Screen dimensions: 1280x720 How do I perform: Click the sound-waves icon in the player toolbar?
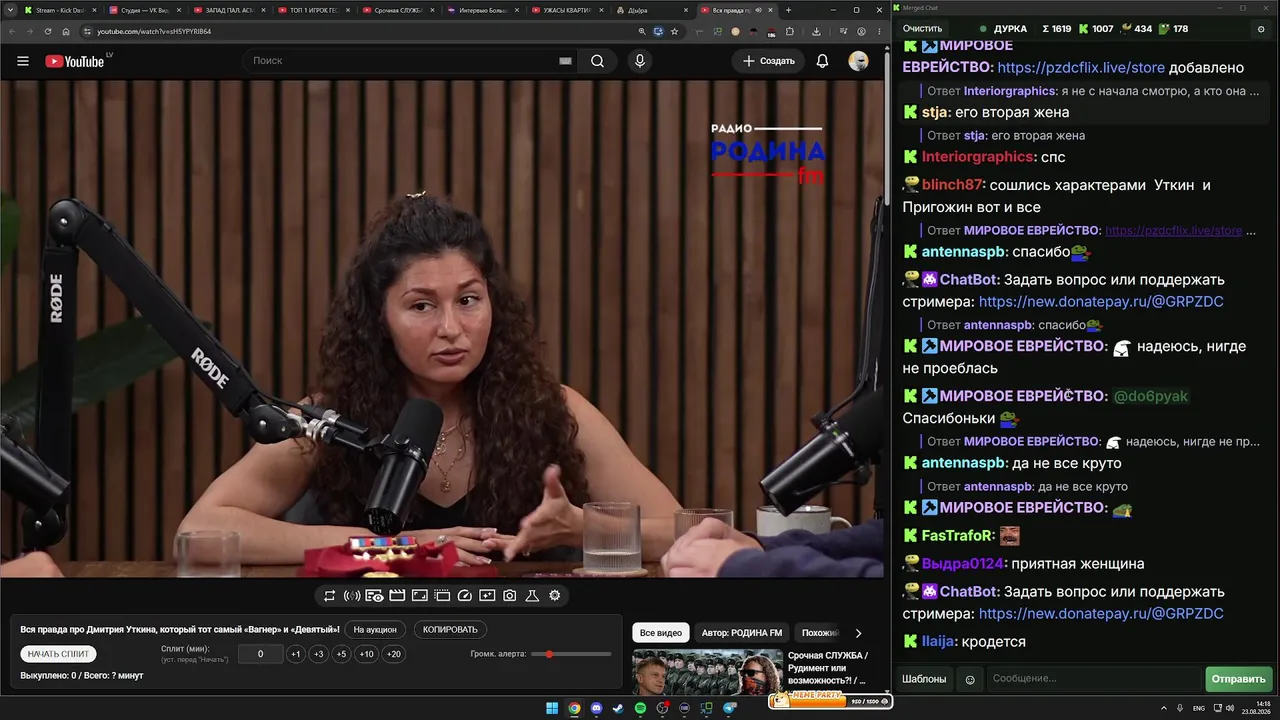pyautogui.click(x=352, y=596)
